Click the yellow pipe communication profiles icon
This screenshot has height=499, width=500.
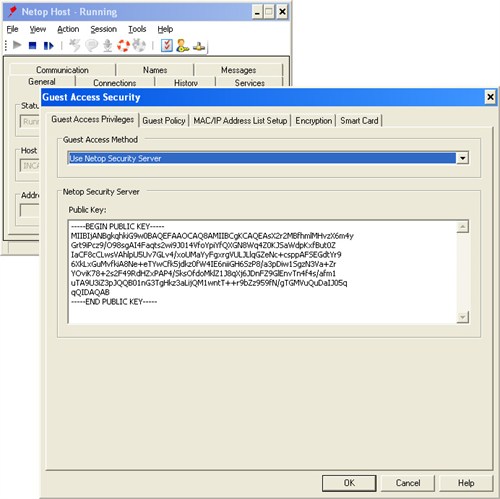click(x=199, y=46)
